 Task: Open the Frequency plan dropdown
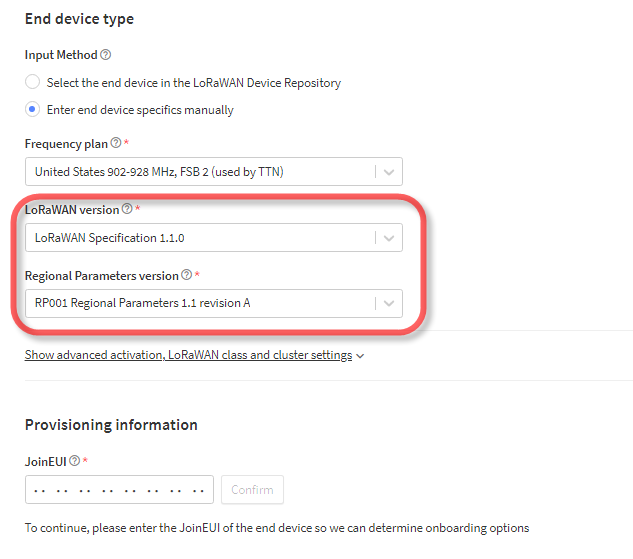[x=214, y=172]
